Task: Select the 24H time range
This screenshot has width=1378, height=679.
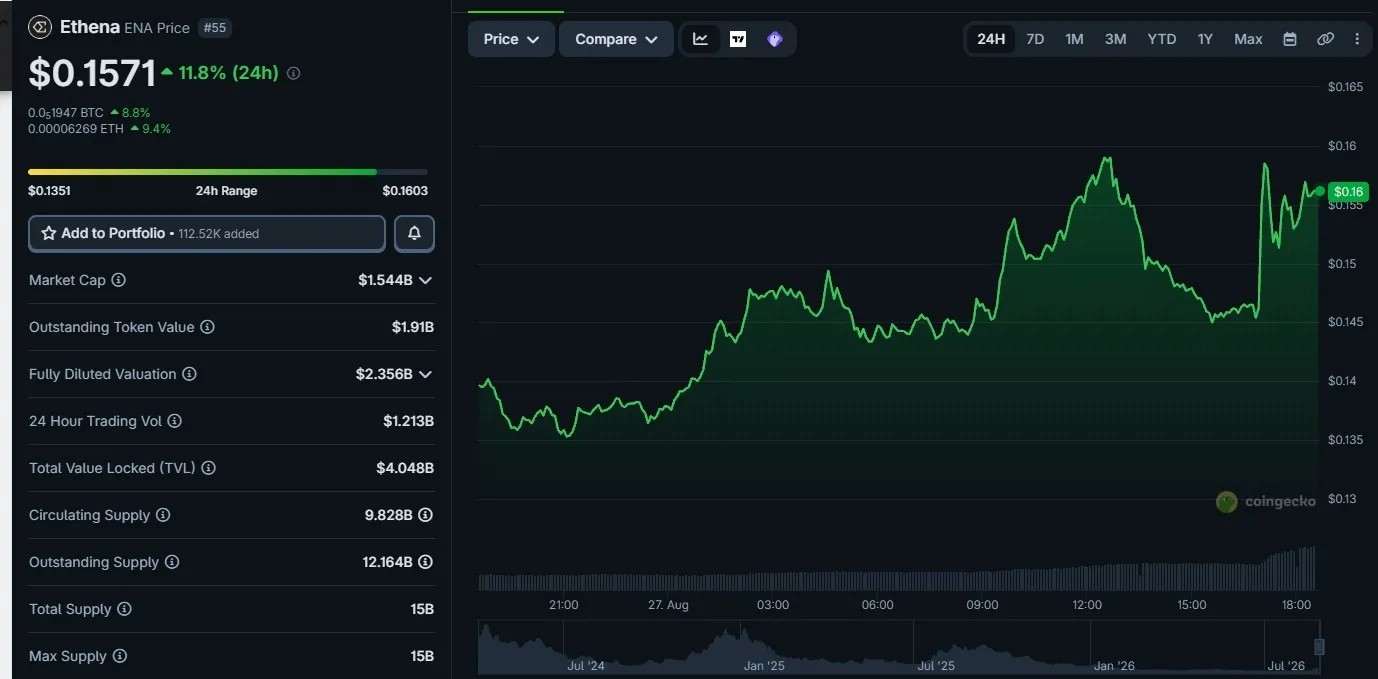Action: point(991,39)
